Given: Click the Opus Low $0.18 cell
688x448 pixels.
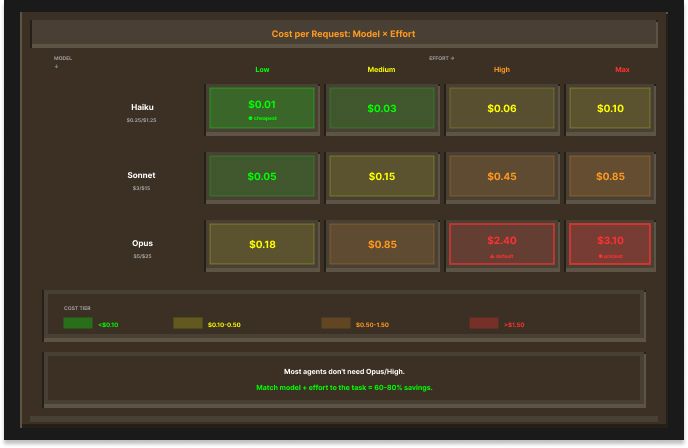Looking at the screenshot, I should point(262,244).
